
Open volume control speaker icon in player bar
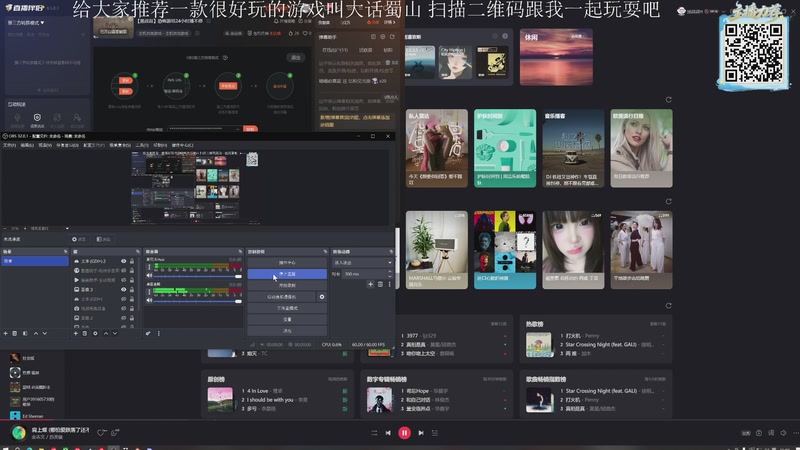[783, 433]
